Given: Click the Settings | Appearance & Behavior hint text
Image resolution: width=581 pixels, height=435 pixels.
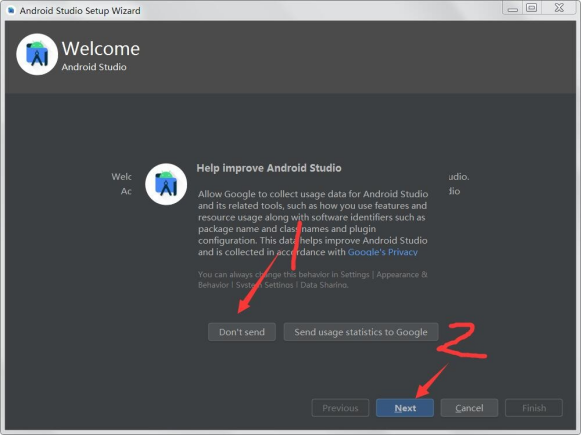Looking at the screenshot, I should pos(312,280).
